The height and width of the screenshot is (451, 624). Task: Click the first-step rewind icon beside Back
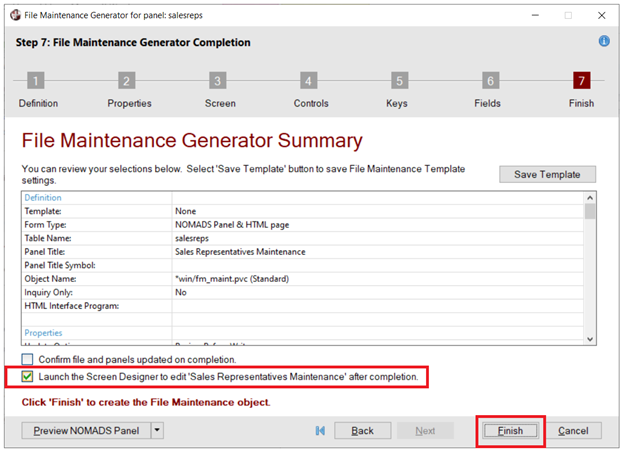[x=320, y=430]
